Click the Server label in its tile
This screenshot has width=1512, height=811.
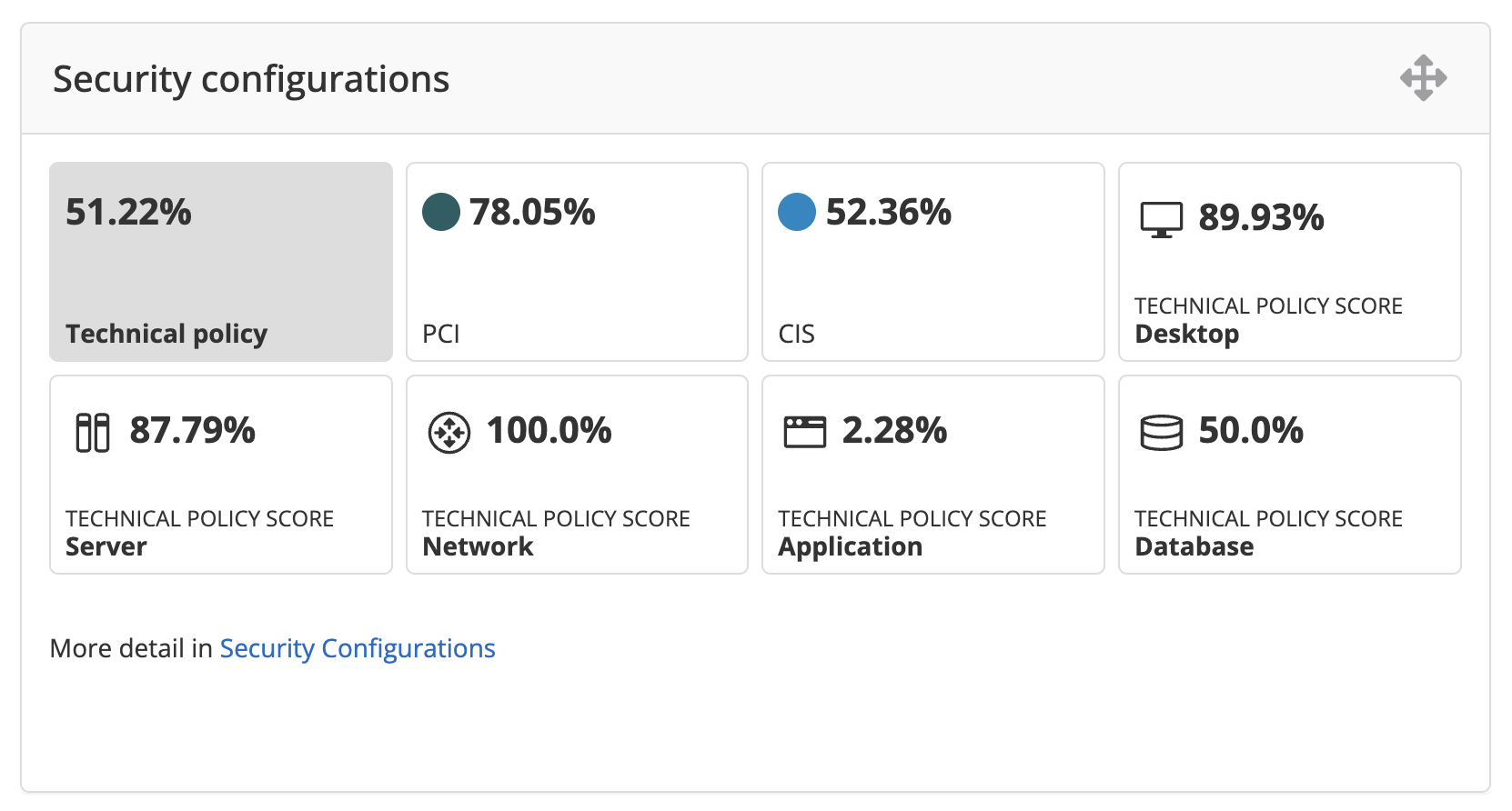point(106,546)
